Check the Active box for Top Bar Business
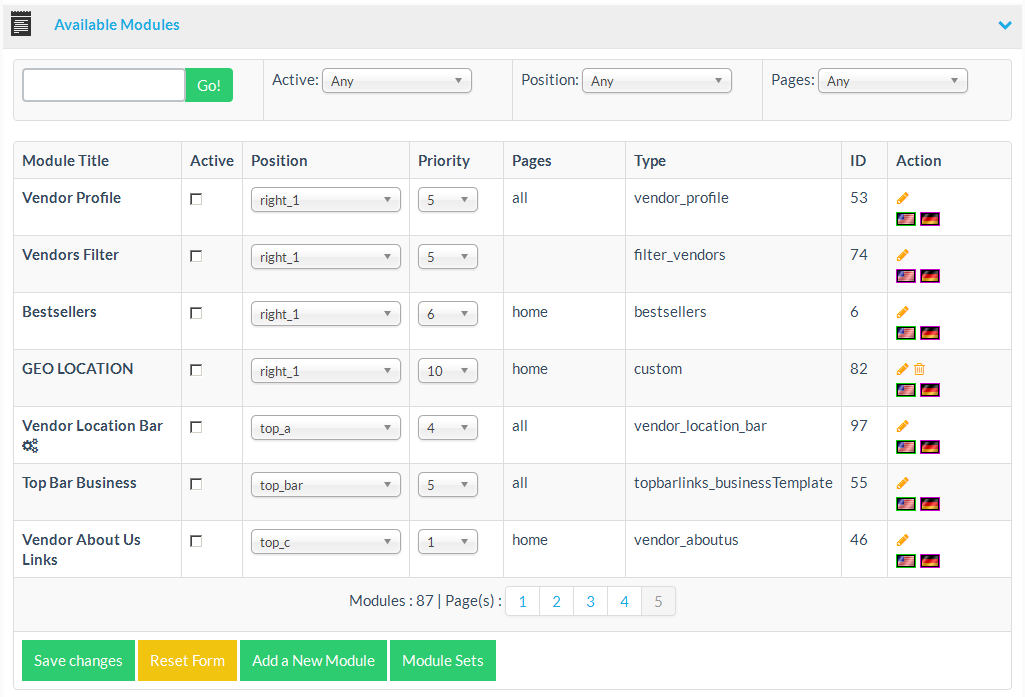The image size is (1025, 697). (196, 484)
